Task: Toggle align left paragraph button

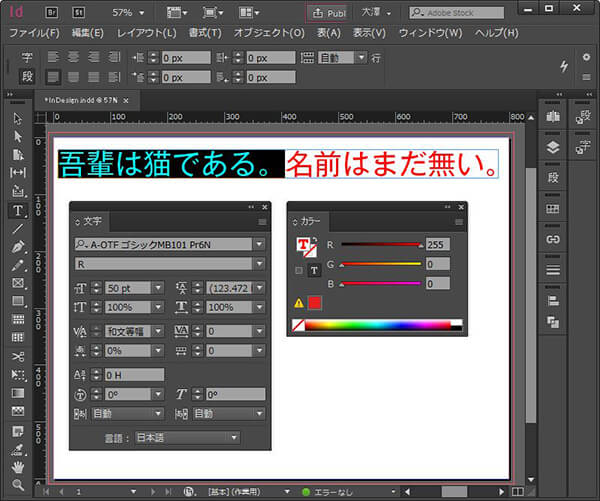Action: click(x=53, y=57)
